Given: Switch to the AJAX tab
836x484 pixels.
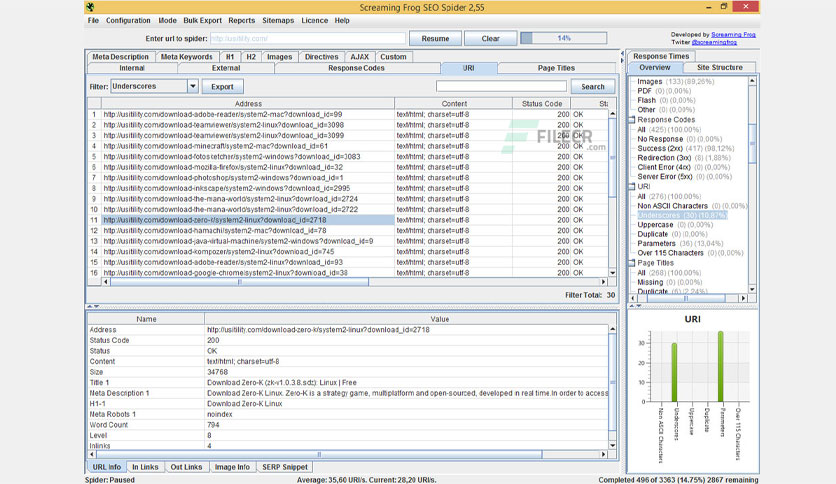Looking at the screenshot, I should point(359,57).
